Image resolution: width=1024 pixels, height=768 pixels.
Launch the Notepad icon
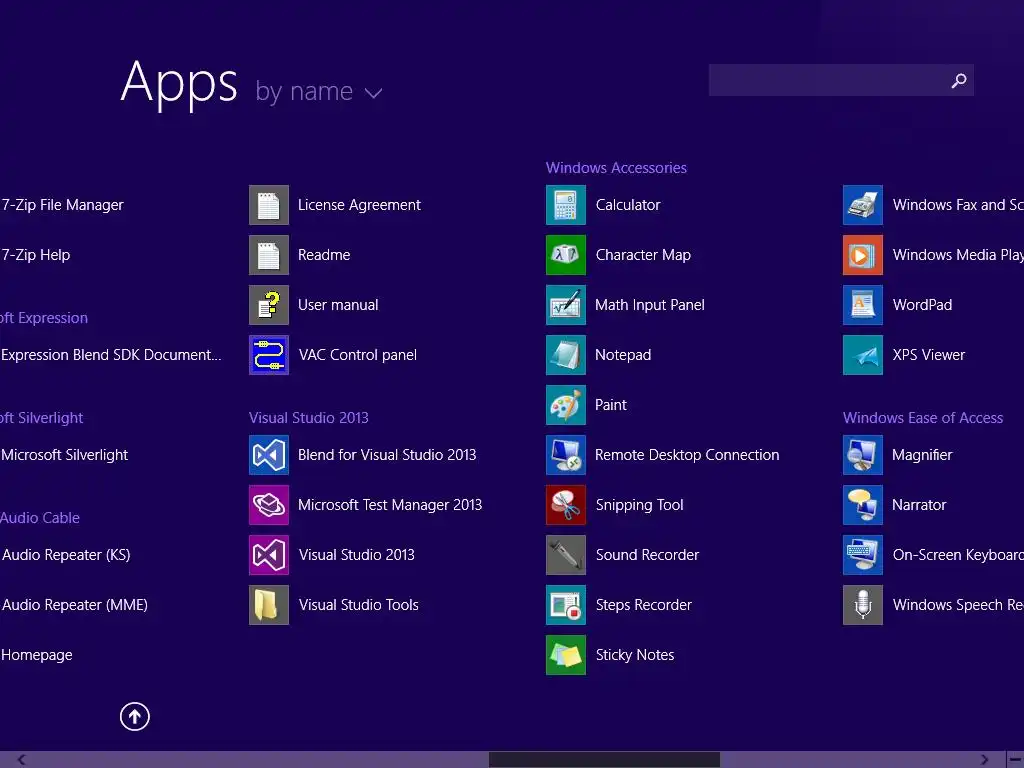coord(566,355)
